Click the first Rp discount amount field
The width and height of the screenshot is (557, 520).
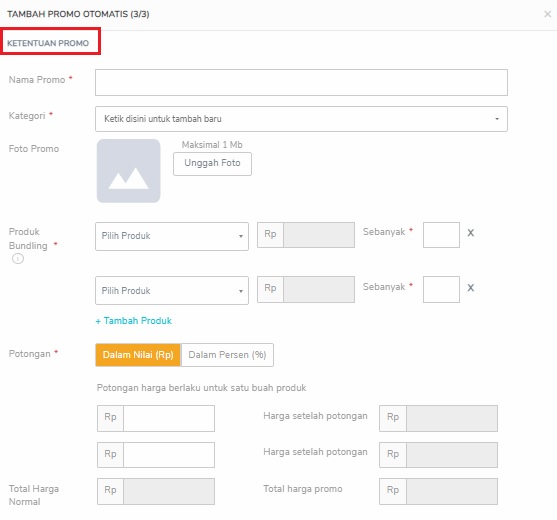coord(169,418)
